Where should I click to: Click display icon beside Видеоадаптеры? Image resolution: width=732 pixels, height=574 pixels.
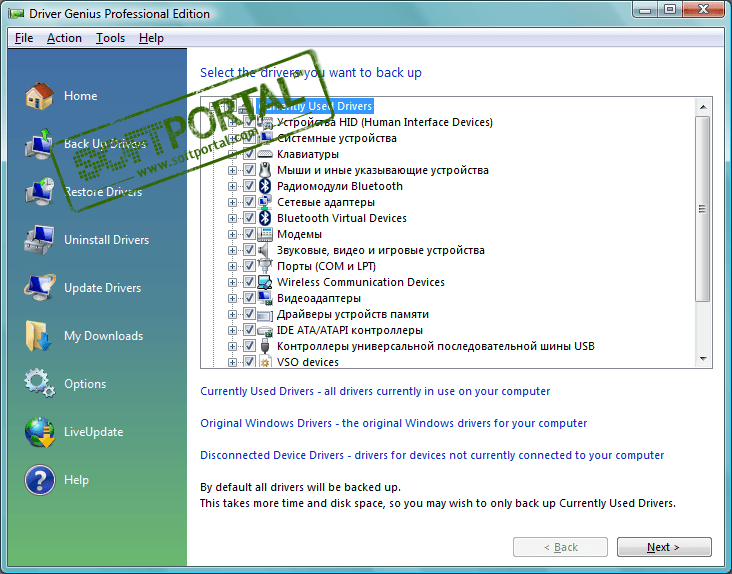coord(265,298)
